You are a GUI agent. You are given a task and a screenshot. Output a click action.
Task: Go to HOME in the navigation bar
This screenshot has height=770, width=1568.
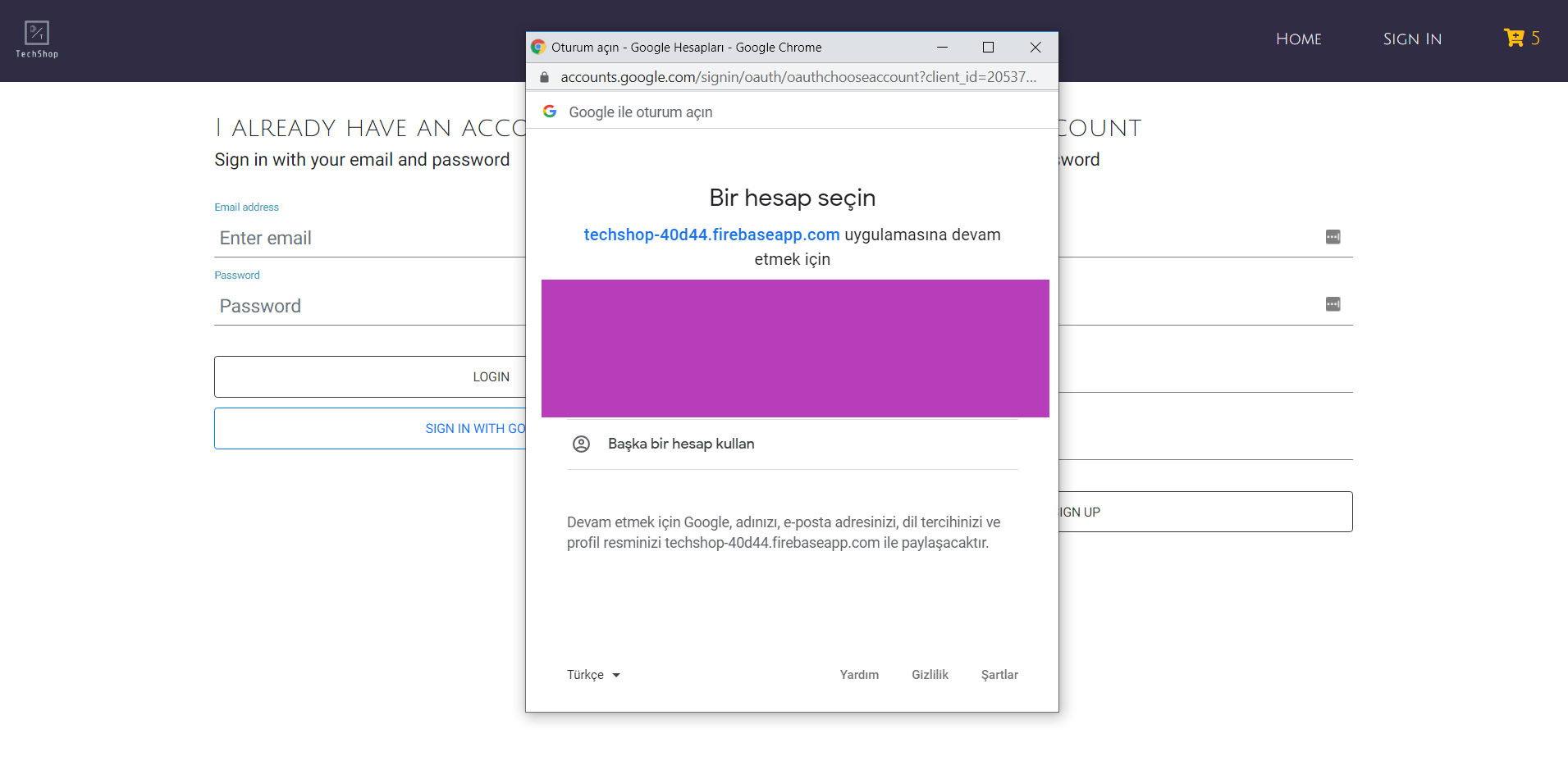pos(1299,39)
